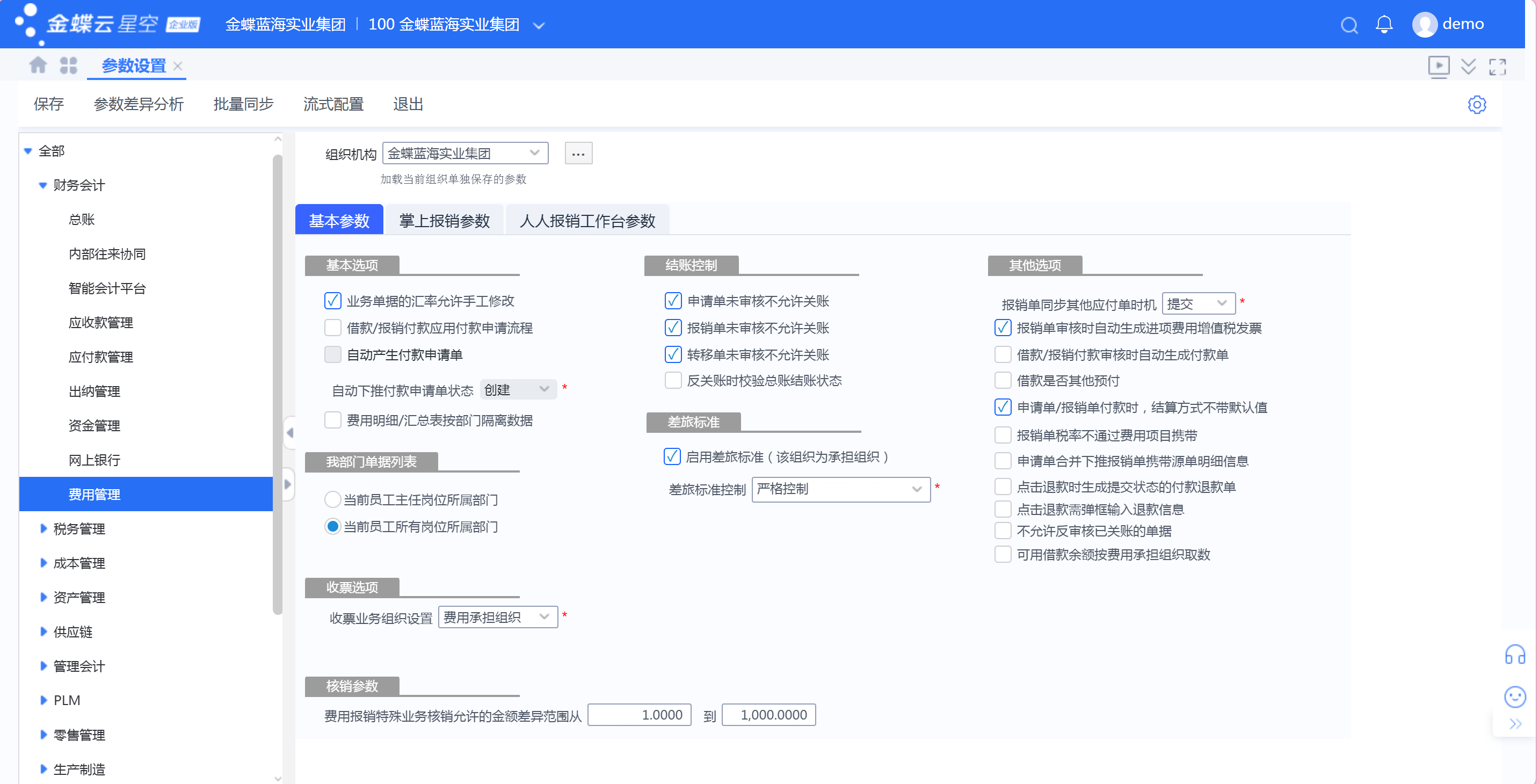Click 批量同步 button
Viewport: 1539px width, 784px height.
[243, 104]
